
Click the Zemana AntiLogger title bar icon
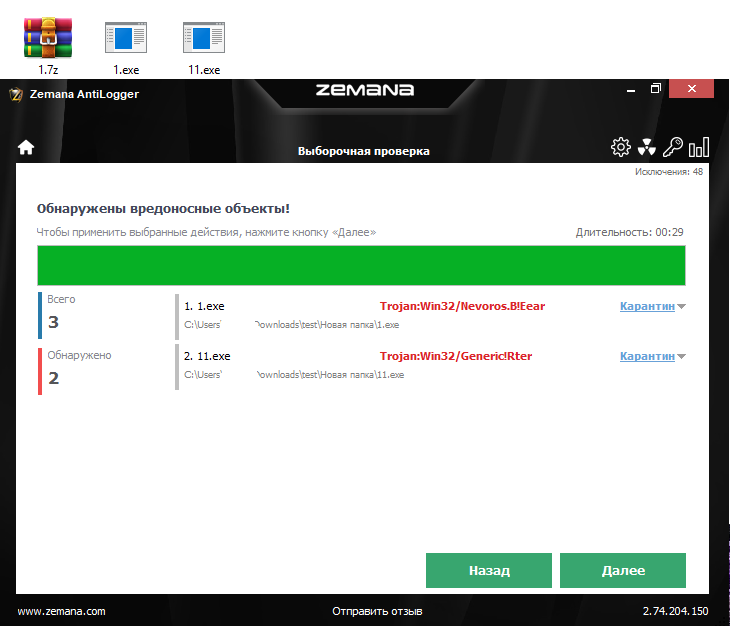16,94
